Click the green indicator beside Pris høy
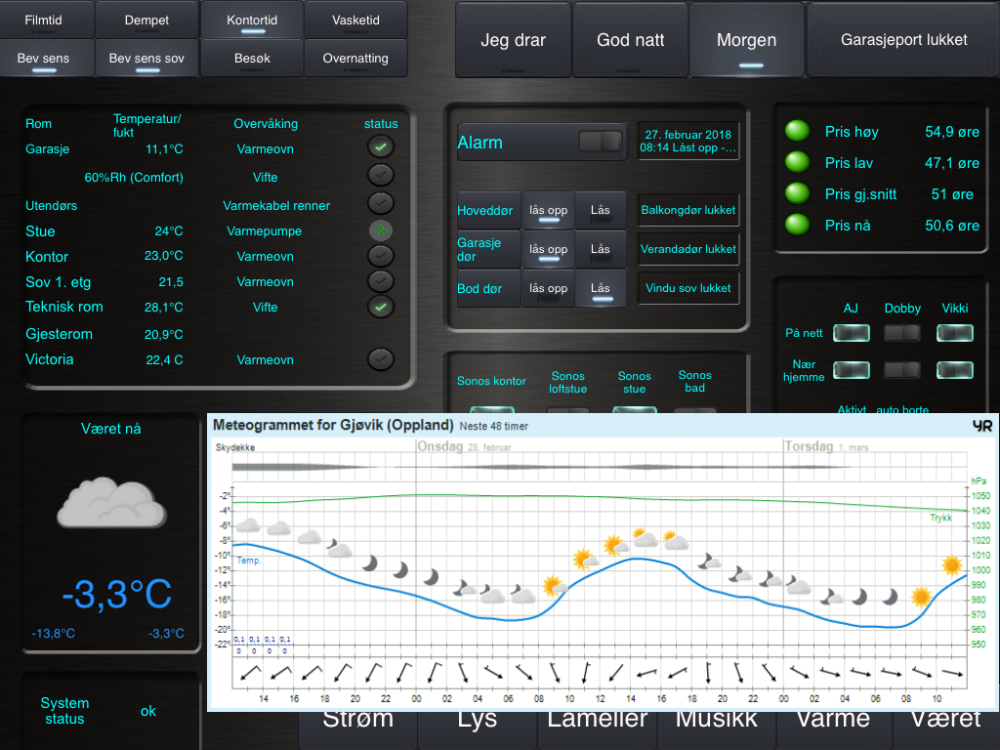Screen dimensions: 1000x750 pos(797,131)
